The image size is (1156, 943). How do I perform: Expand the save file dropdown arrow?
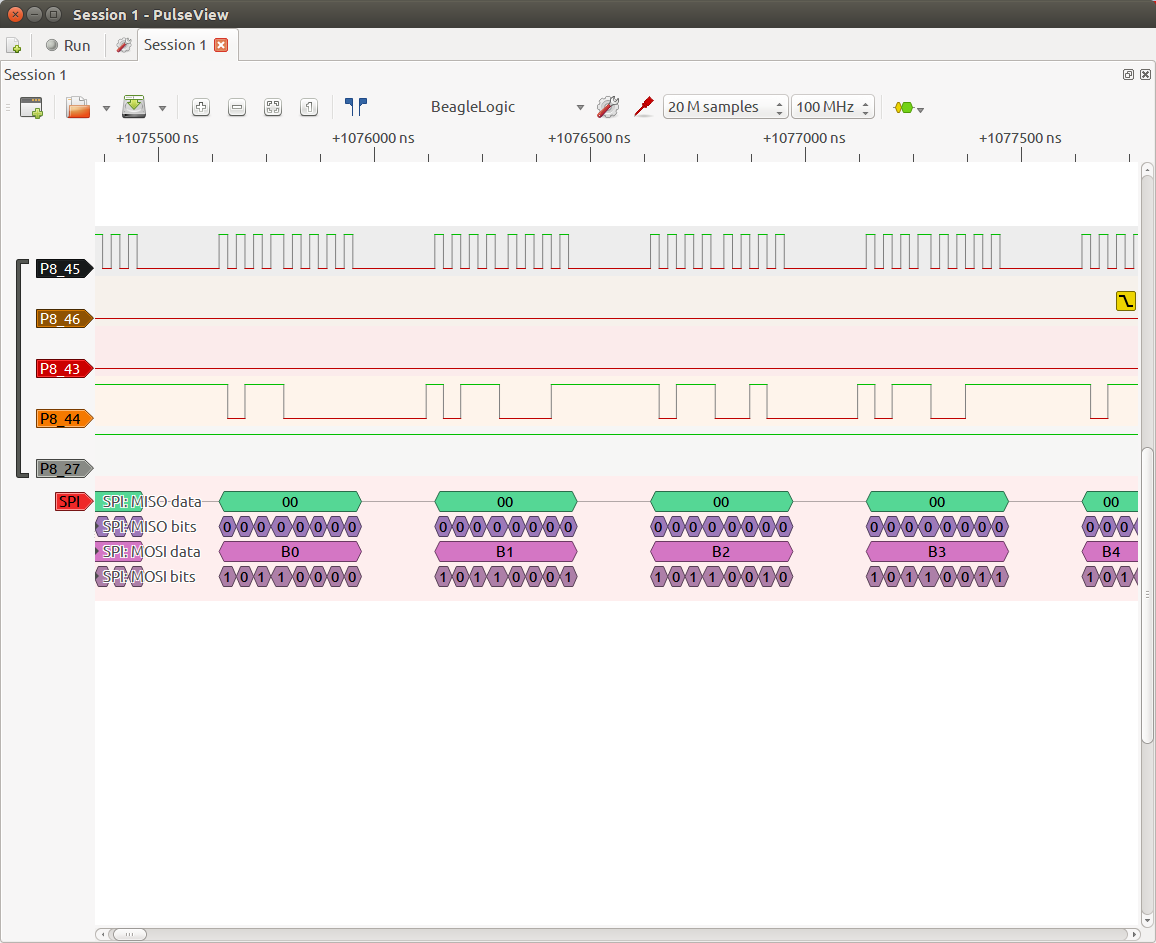(x=162, y=108)
